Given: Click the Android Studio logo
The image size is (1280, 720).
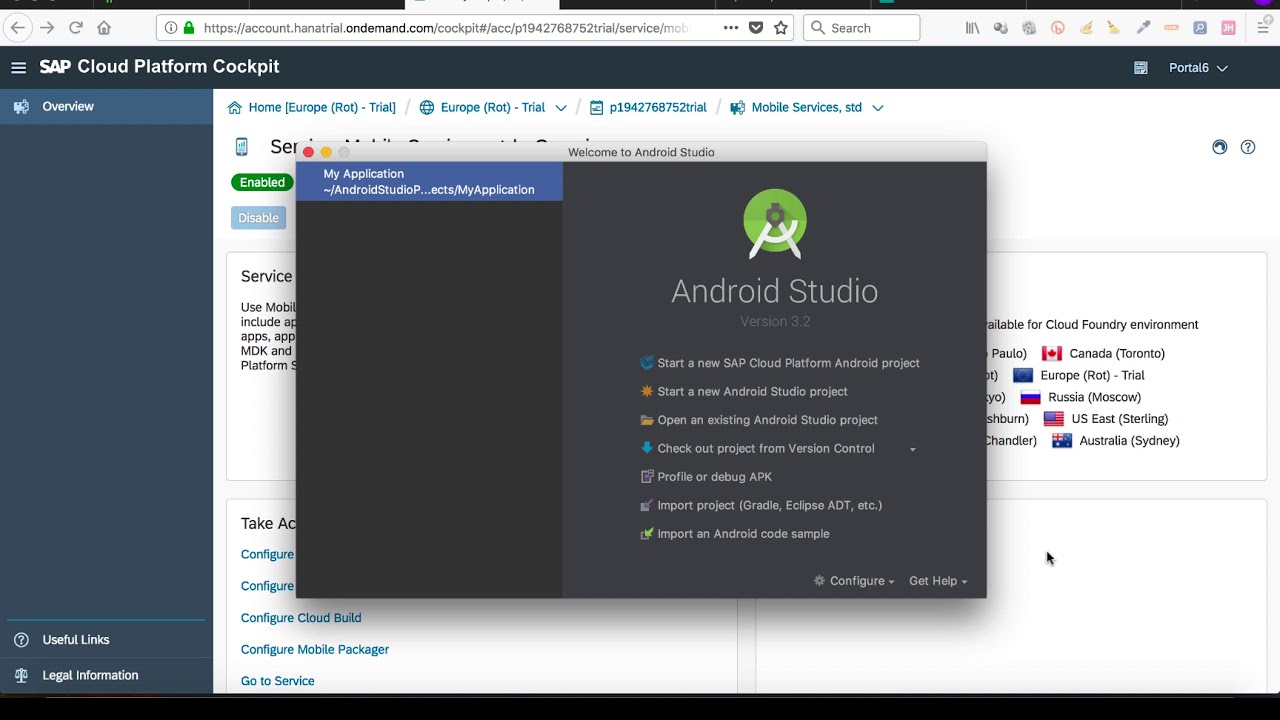Looking at the screenshot, I should [x=775, y=224].
